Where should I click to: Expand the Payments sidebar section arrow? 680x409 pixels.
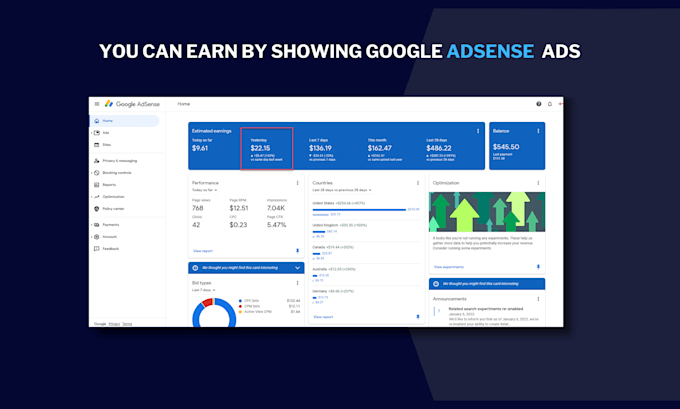92,225
